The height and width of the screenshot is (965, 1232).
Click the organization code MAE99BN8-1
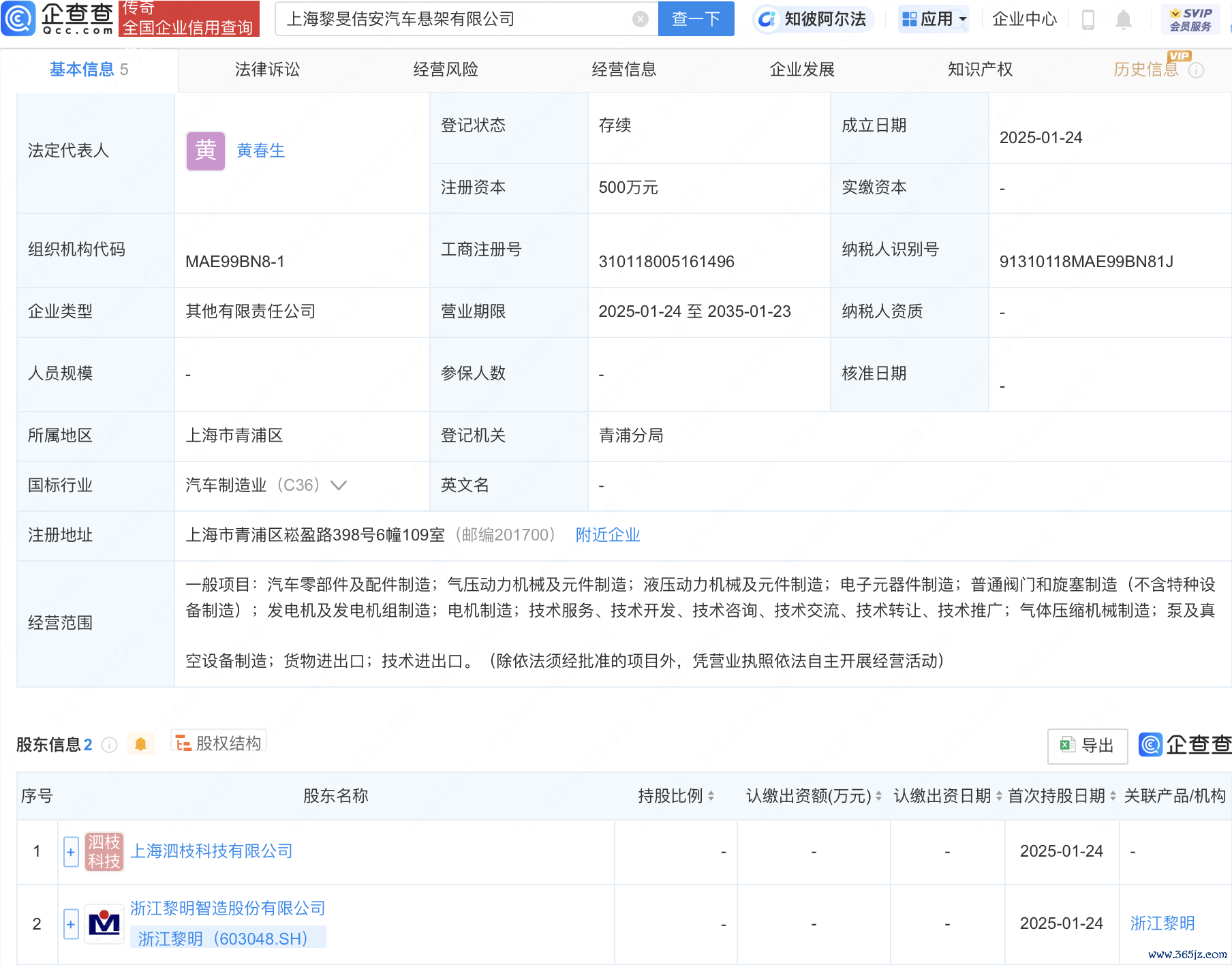[x=235, y=262]
